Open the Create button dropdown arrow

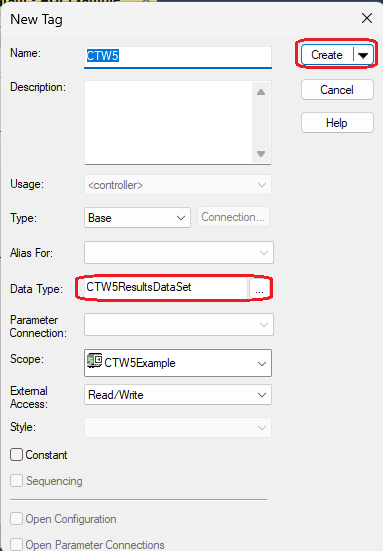tap(363, 55)
